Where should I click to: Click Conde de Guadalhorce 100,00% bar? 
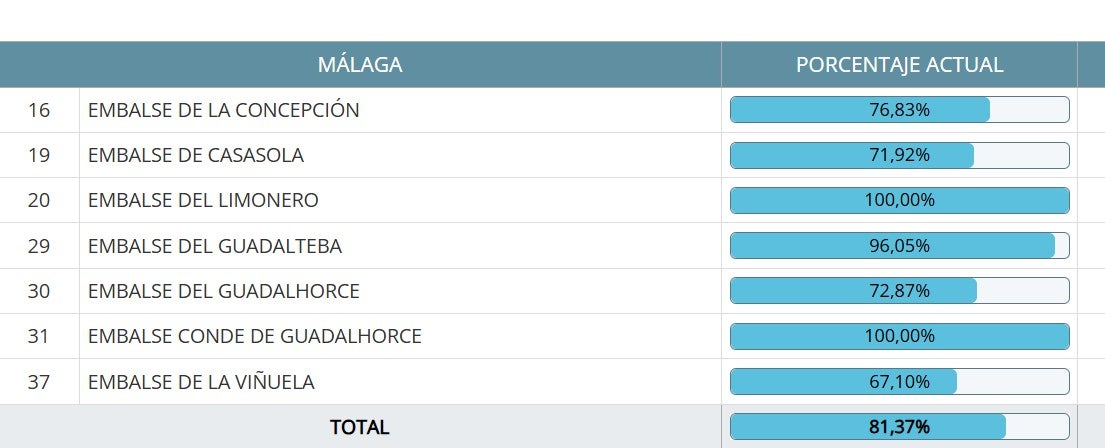(x=899, y=336)
